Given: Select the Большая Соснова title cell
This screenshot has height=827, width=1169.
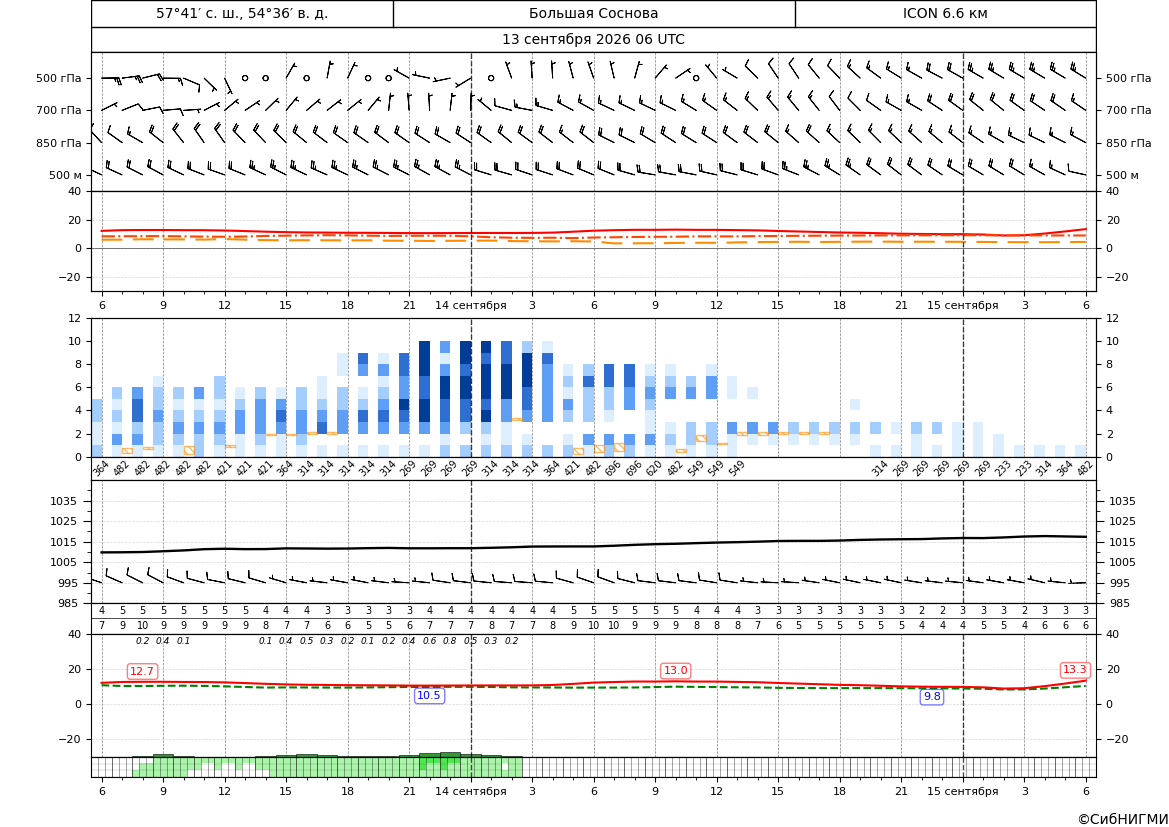Looking at the screenshot, I should point(594,13).
